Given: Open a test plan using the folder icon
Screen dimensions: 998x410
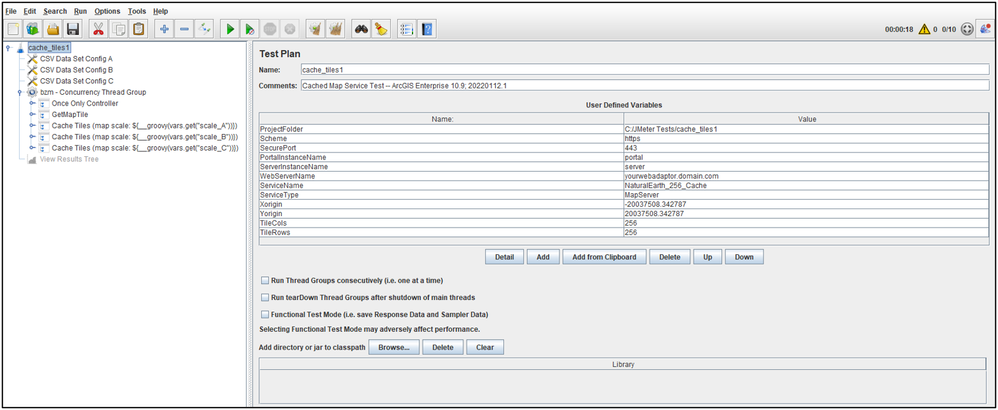Looking at the screenshot, I should click(x=53, y=29).
